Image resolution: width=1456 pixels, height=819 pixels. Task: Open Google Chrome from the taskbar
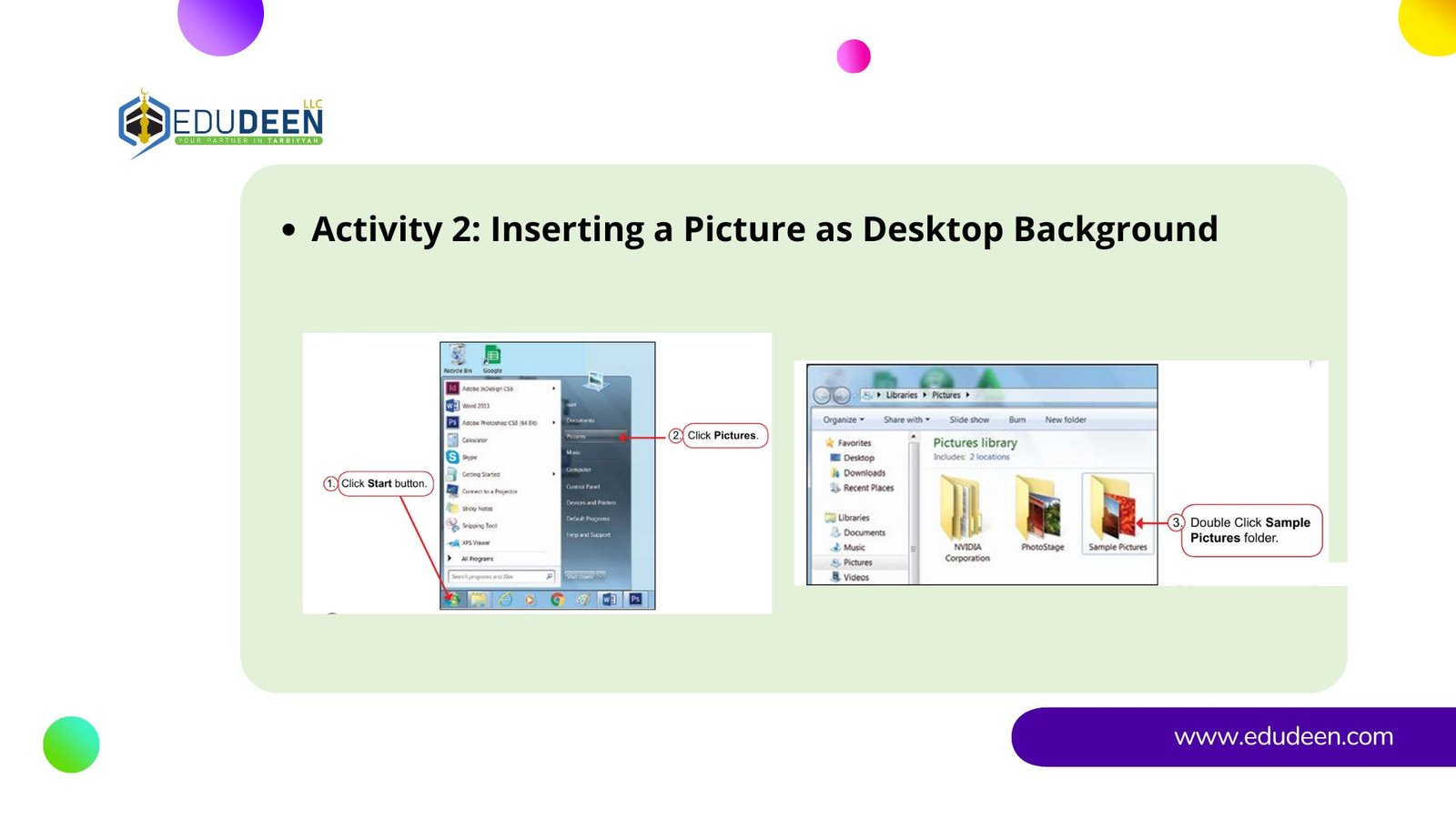(557, 599)
